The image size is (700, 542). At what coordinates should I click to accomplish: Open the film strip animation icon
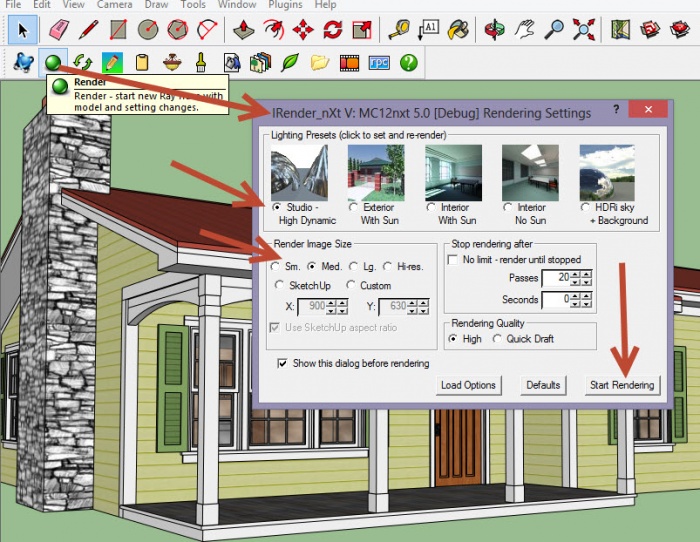pyautogui.click(x=349, y=63)
